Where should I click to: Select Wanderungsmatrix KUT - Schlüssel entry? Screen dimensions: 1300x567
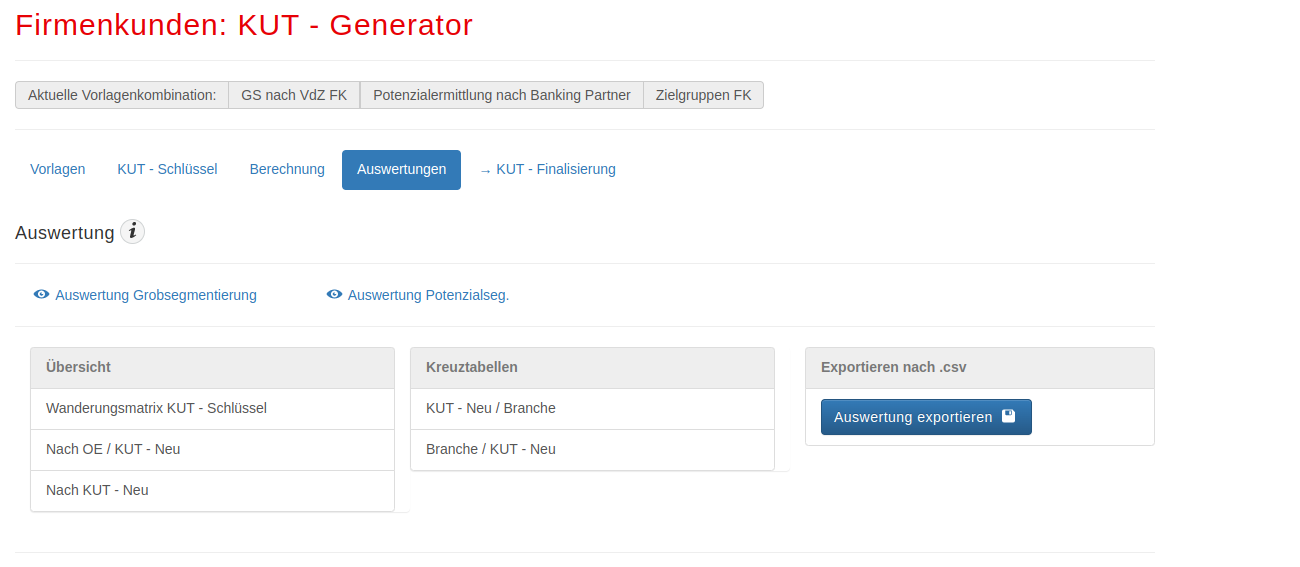point(212,408)
